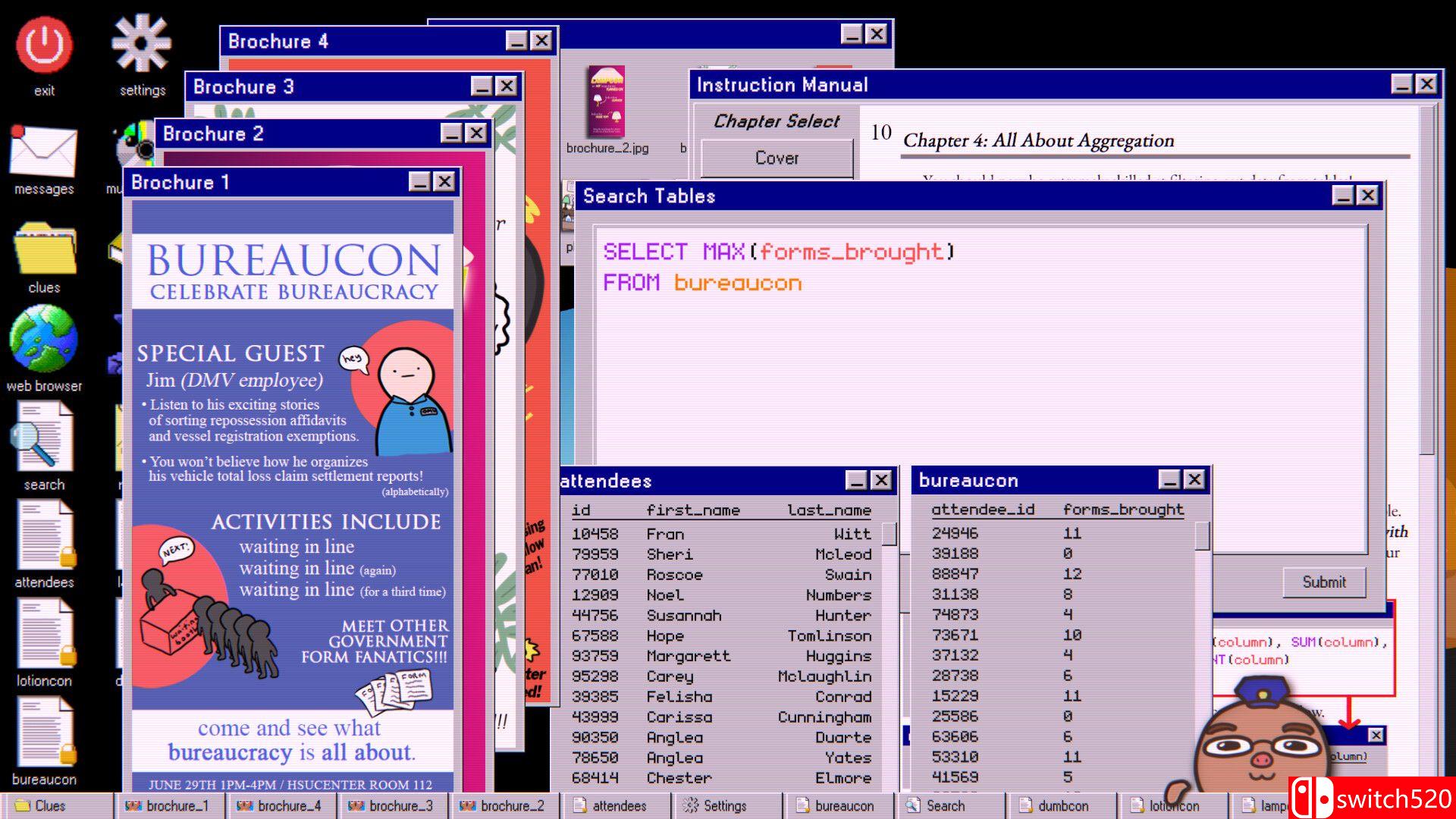The width and height of the screenshot is (1456, 819).
Task: Switch to brochure_3 taskbar item
Action: 391,805
